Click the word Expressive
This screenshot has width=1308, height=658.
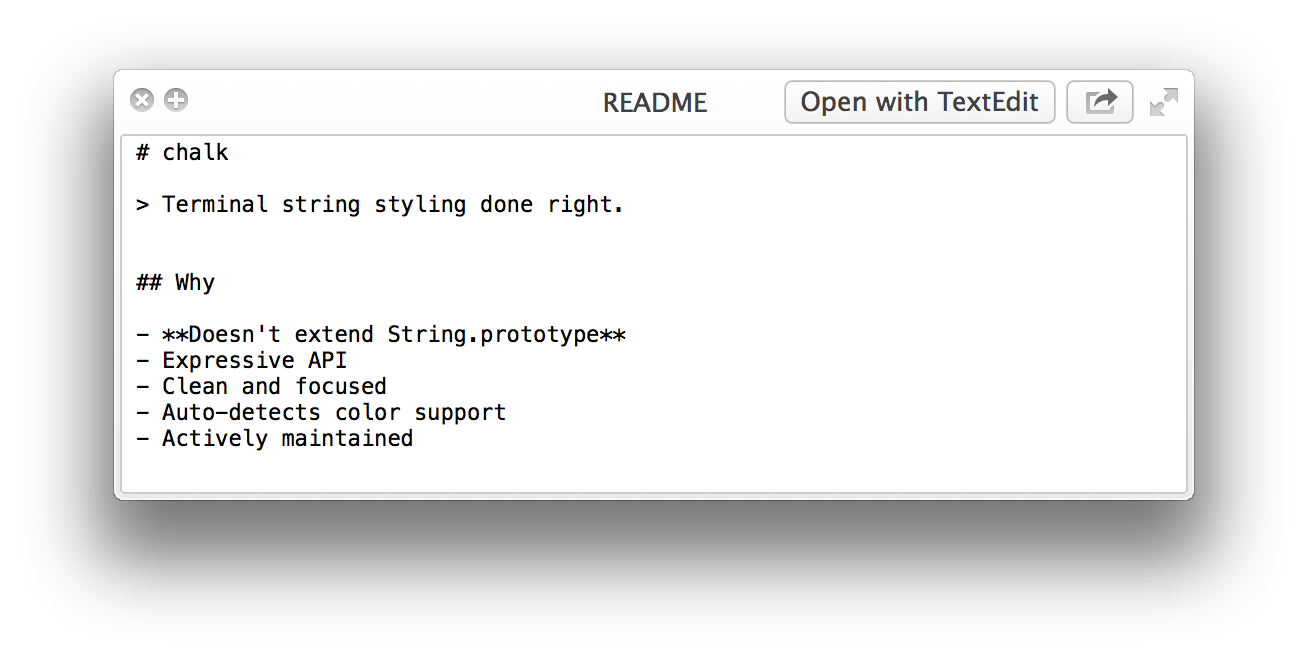229,361
